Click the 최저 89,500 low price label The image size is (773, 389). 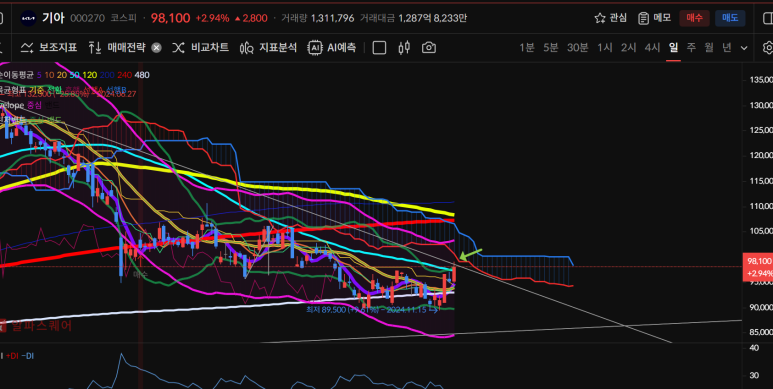pos(372,310)
